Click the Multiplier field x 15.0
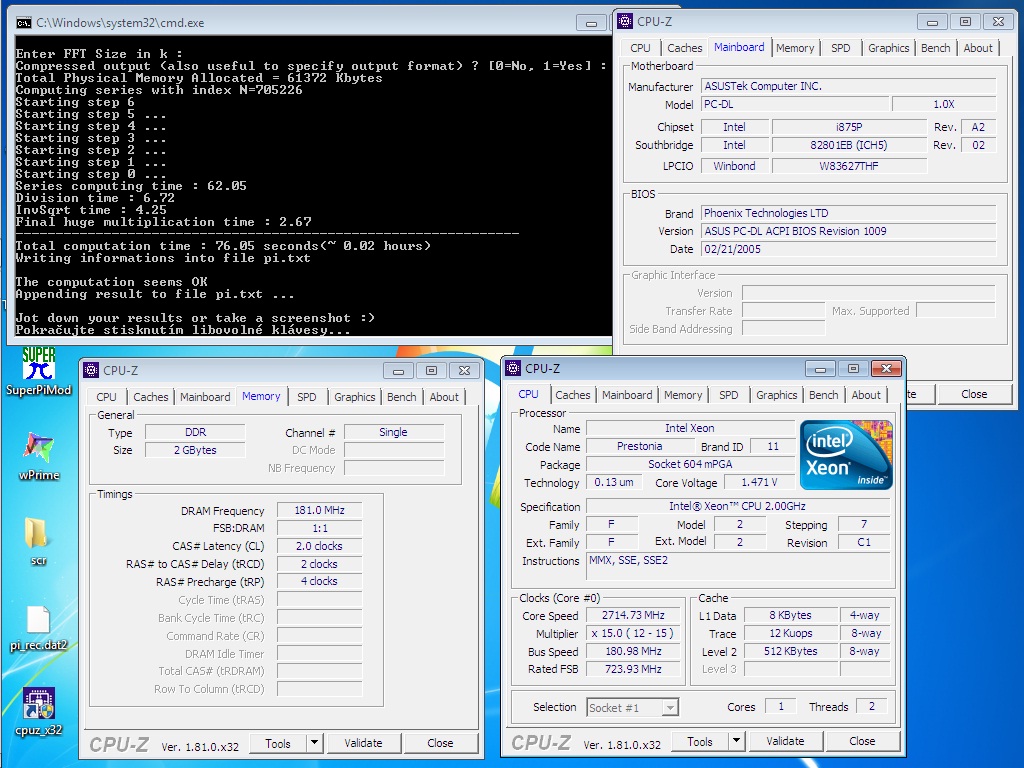Viewport: 1024px width, 768px height. point(633,633)
